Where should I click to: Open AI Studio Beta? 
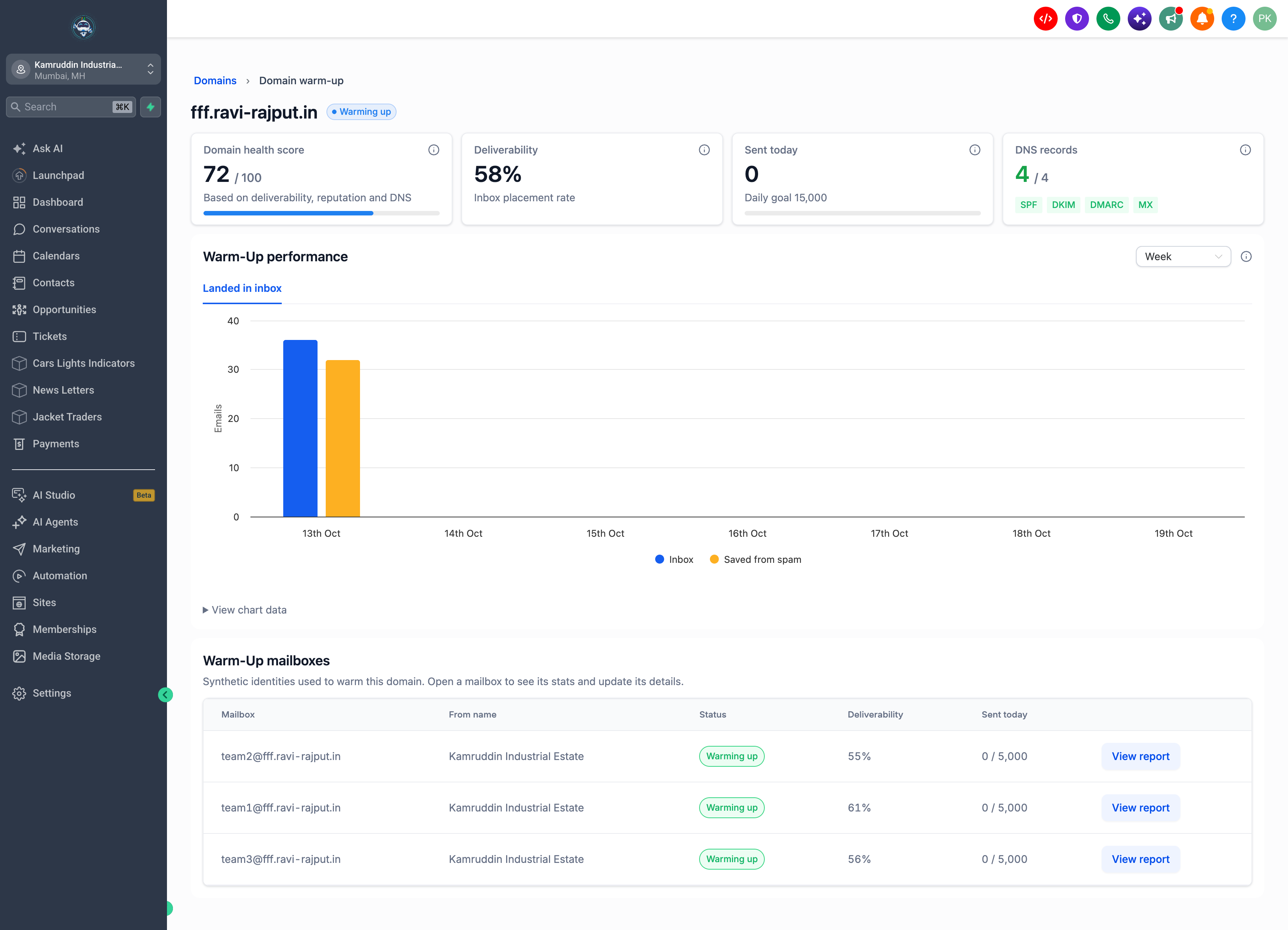click(x=83, y=495)
